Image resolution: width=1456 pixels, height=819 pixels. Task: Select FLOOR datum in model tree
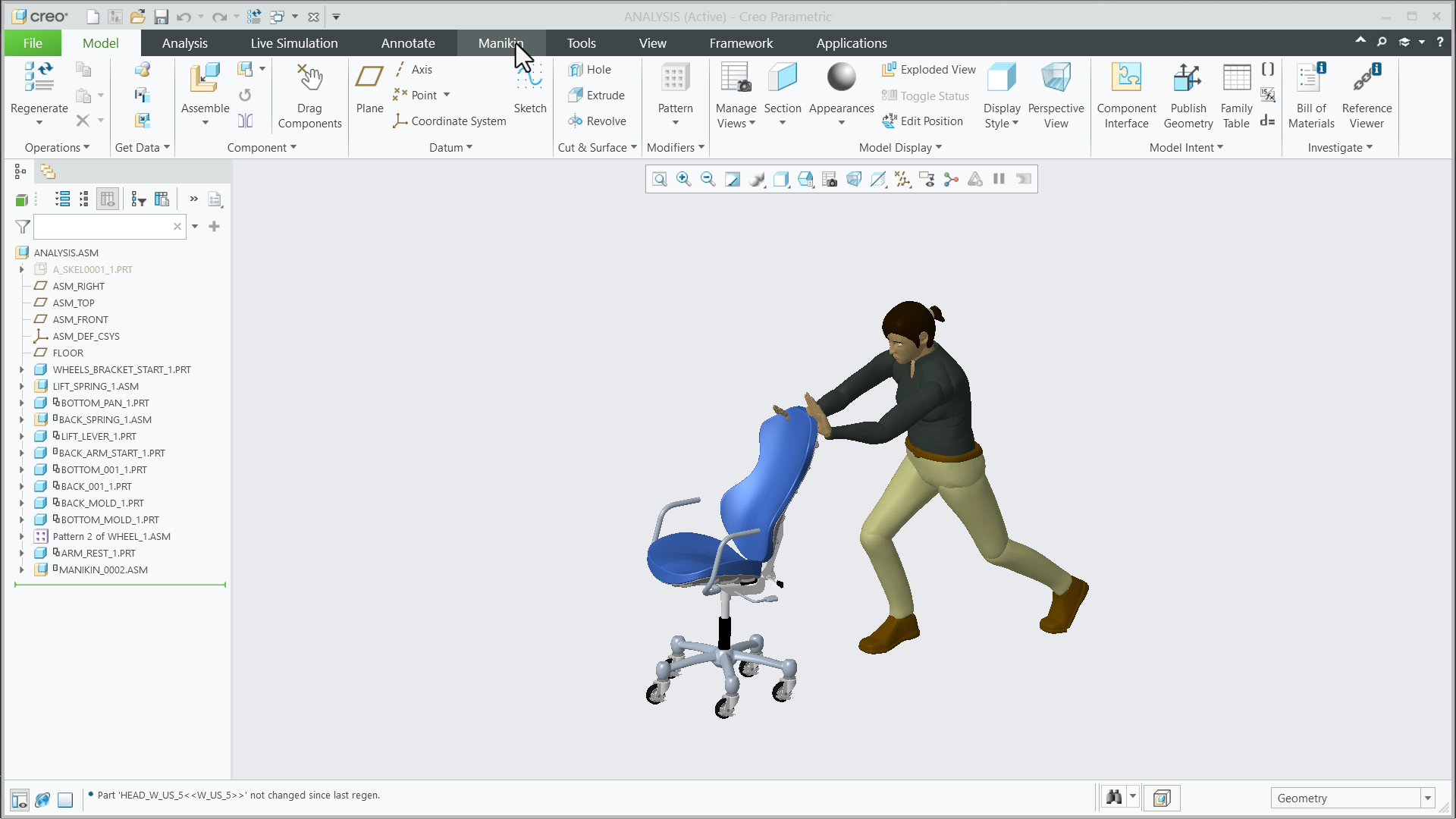coord(68,353)
